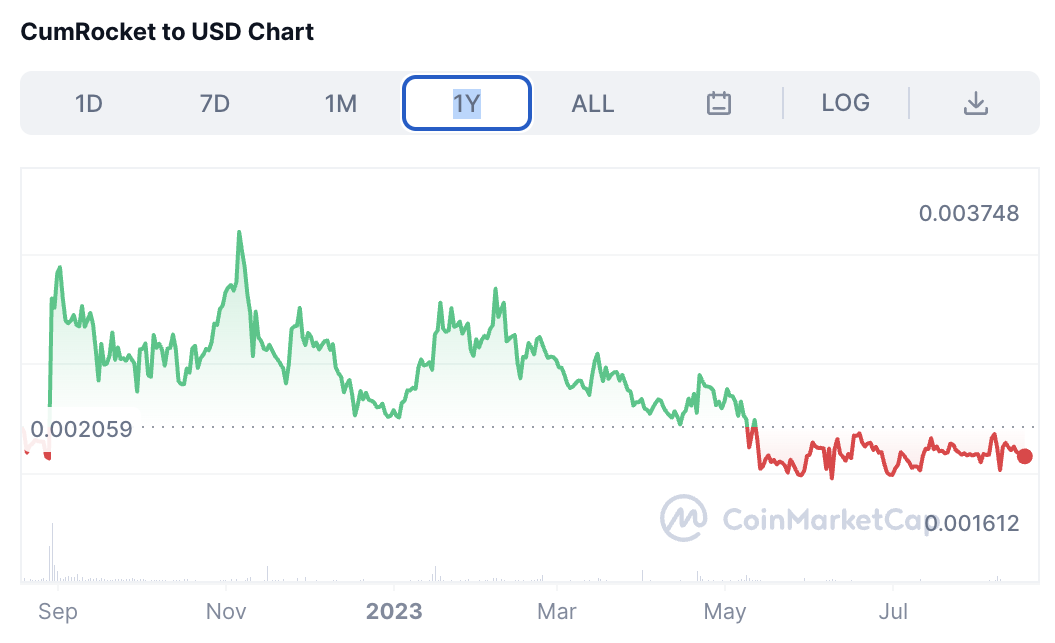Click the Sep label on time axis
Screen dimensions: 1055x643
pos(57,611)
